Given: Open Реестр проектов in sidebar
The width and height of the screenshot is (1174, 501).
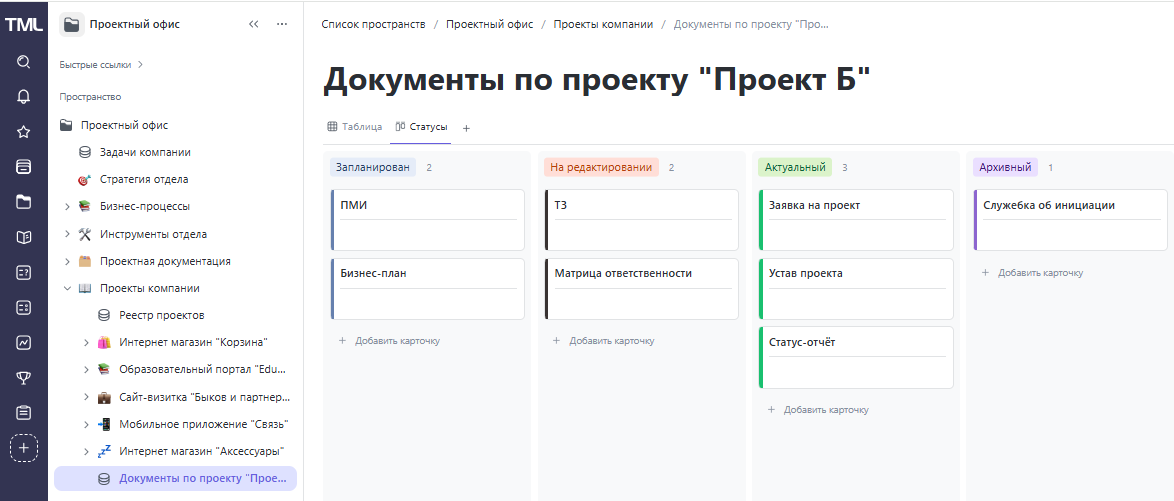Looking at the screenshot, I should point(162,315).
